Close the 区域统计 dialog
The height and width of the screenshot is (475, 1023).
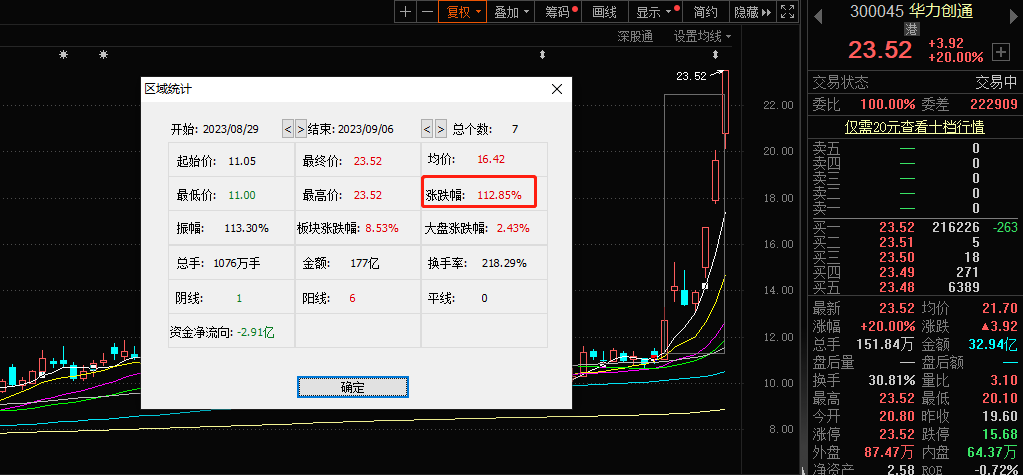pos(557,89)
